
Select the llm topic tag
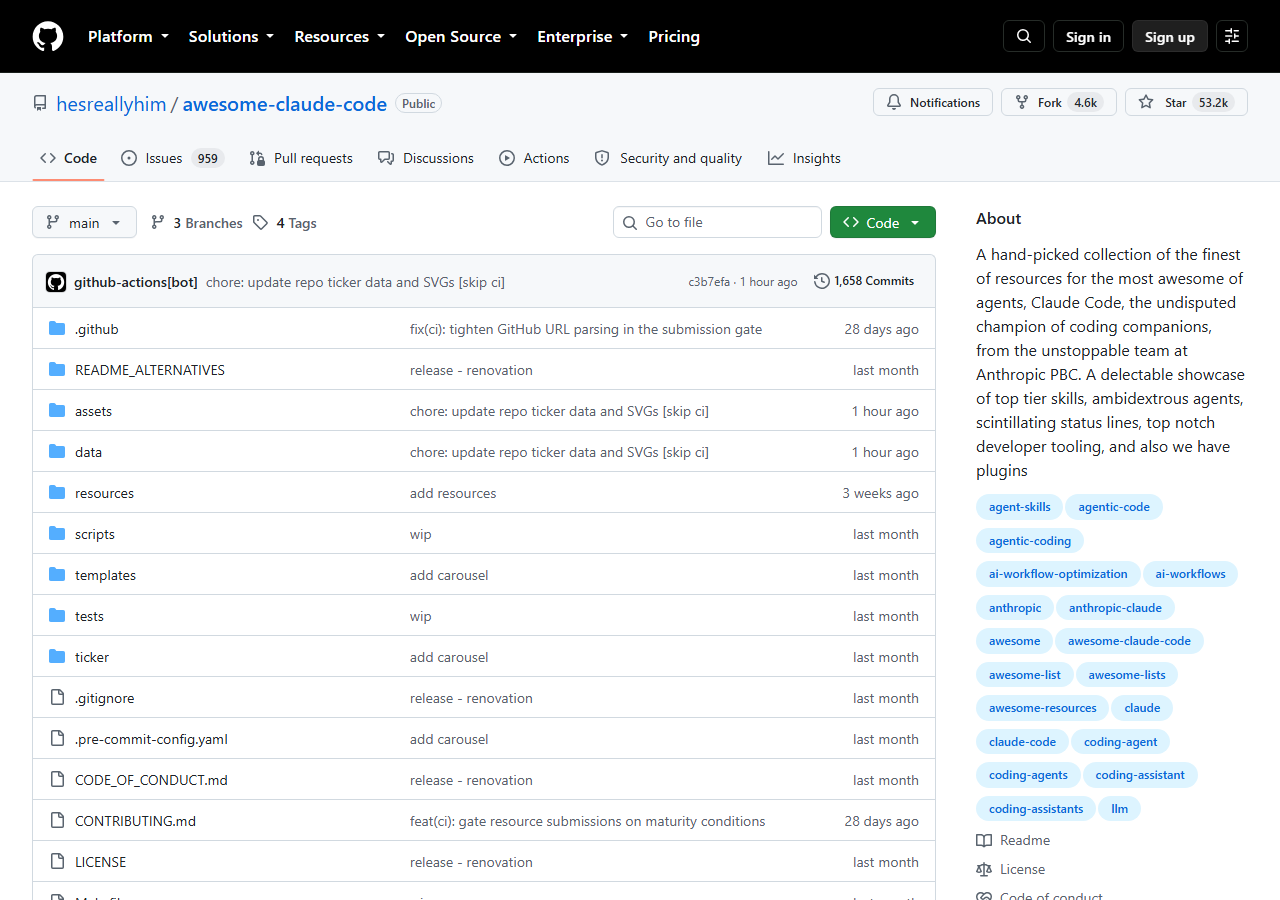click(x=1120, y=809)
